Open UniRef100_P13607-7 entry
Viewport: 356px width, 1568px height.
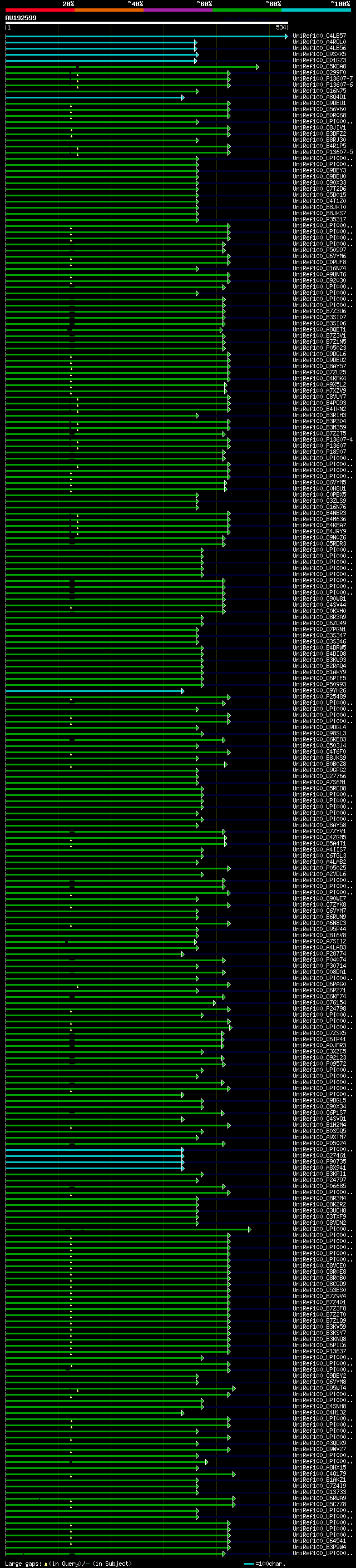click(x=323, y=78)
